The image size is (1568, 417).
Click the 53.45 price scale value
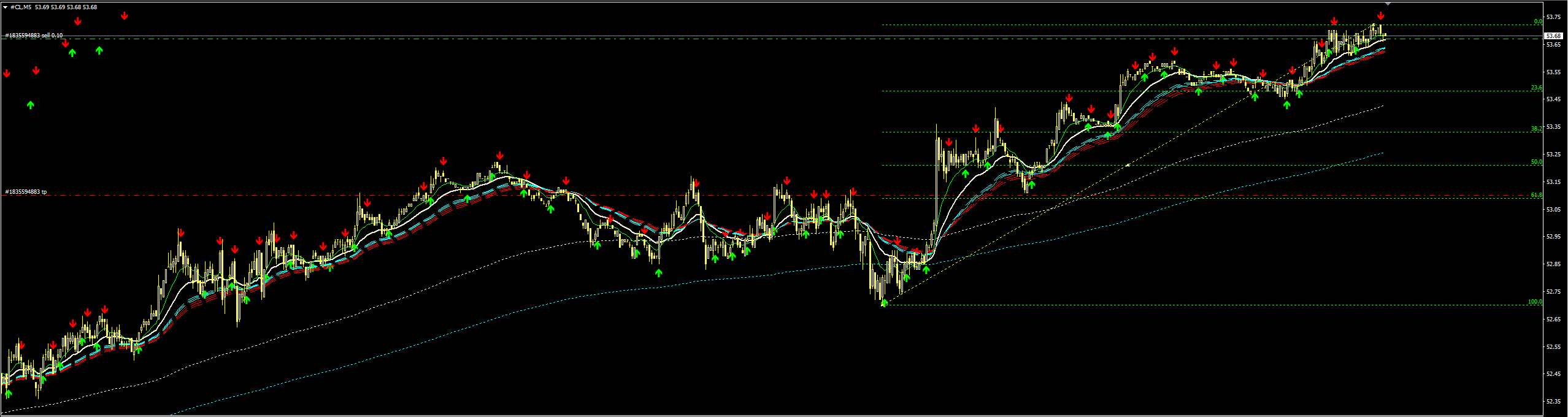(1553, 99)
